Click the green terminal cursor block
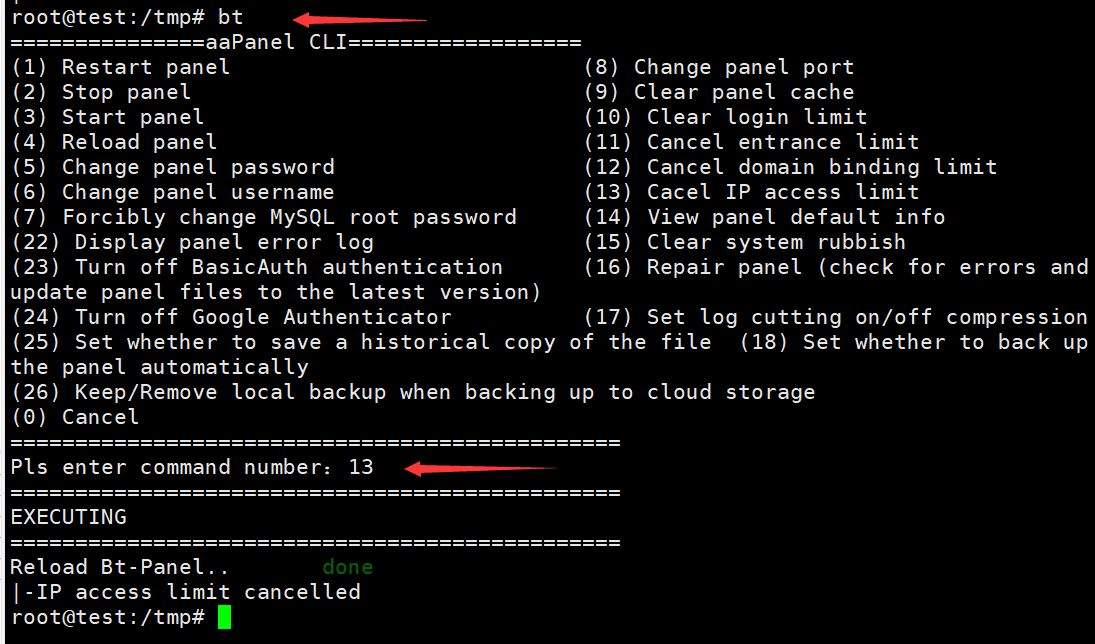The height and width of the screenshot is (644, 1095). [224, 617]
